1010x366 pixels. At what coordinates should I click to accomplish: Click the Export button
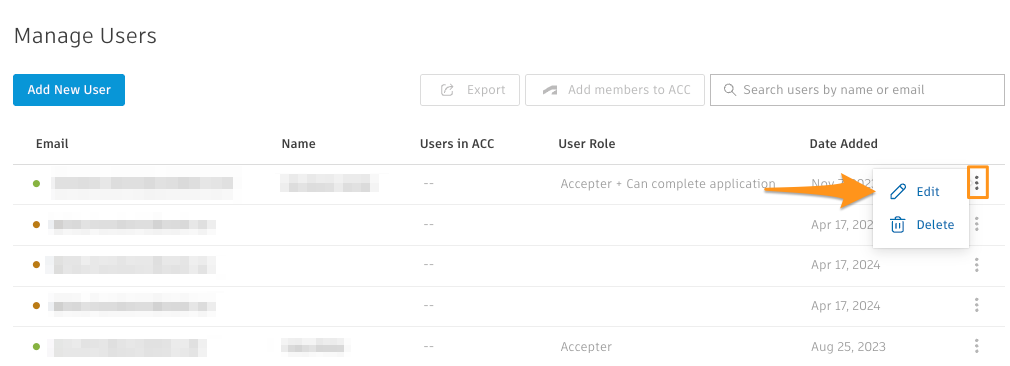click(x=470, y=90)
